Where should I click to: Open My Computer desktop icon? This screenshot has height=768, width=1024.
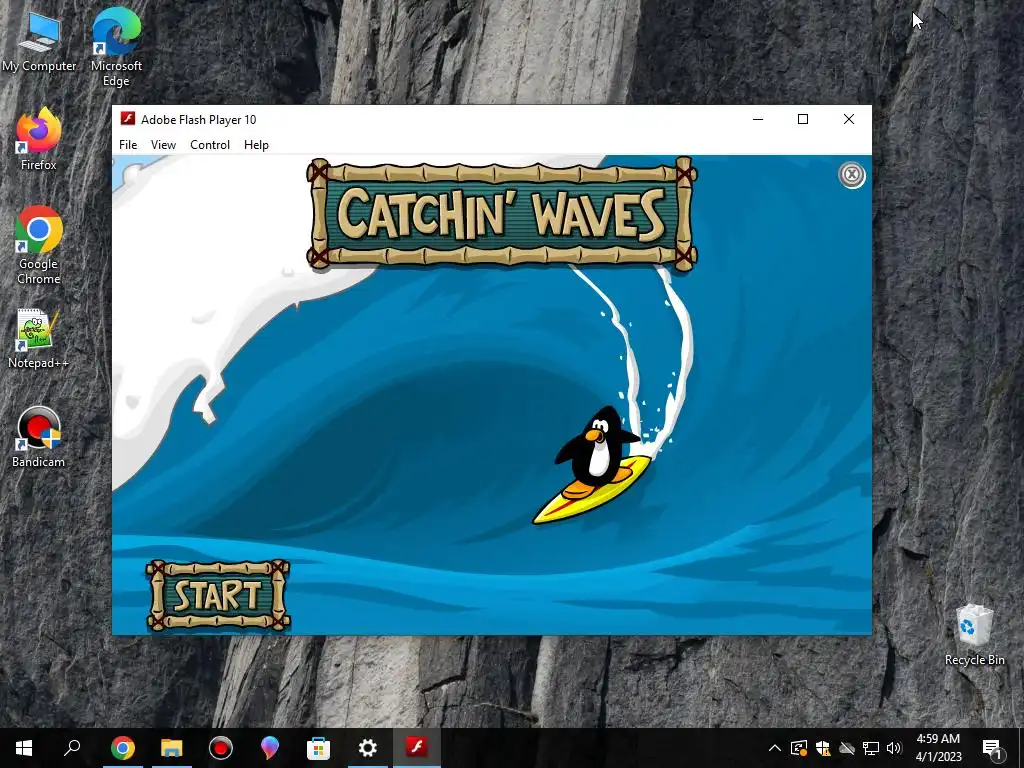39,42
